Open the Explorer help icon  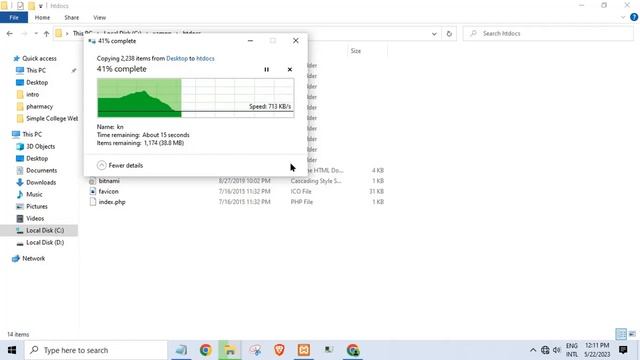pos(634,18)
